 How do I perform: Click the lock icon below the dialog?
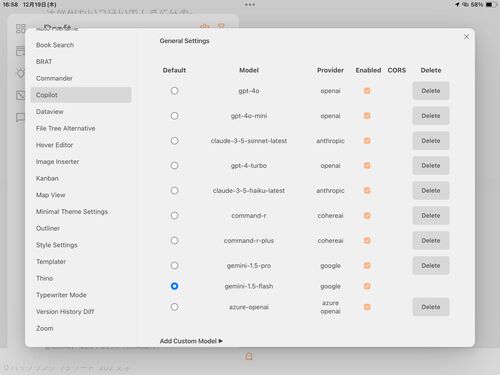click(249, 356)
